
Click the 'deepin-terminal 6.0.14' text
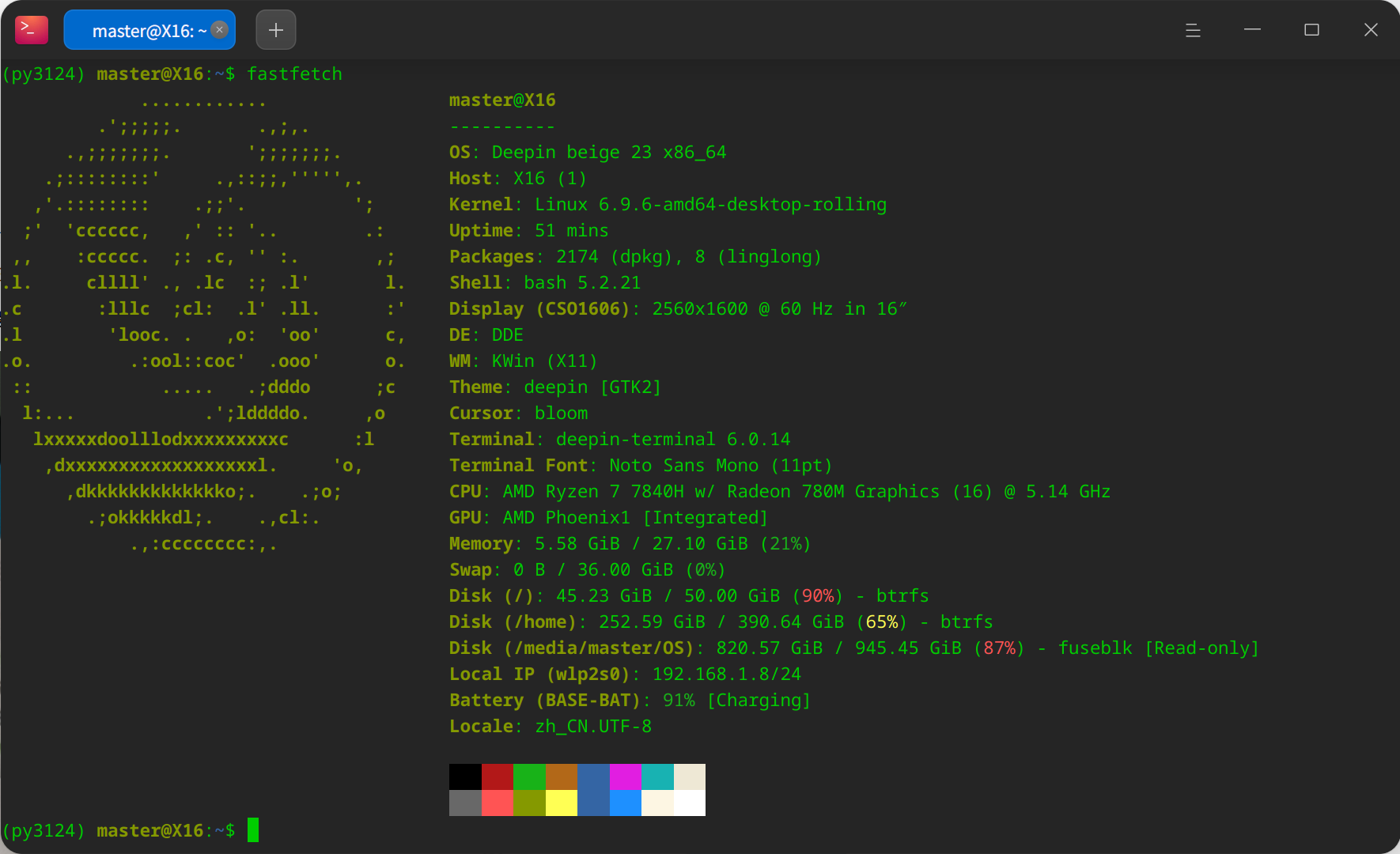coord(673,439)
